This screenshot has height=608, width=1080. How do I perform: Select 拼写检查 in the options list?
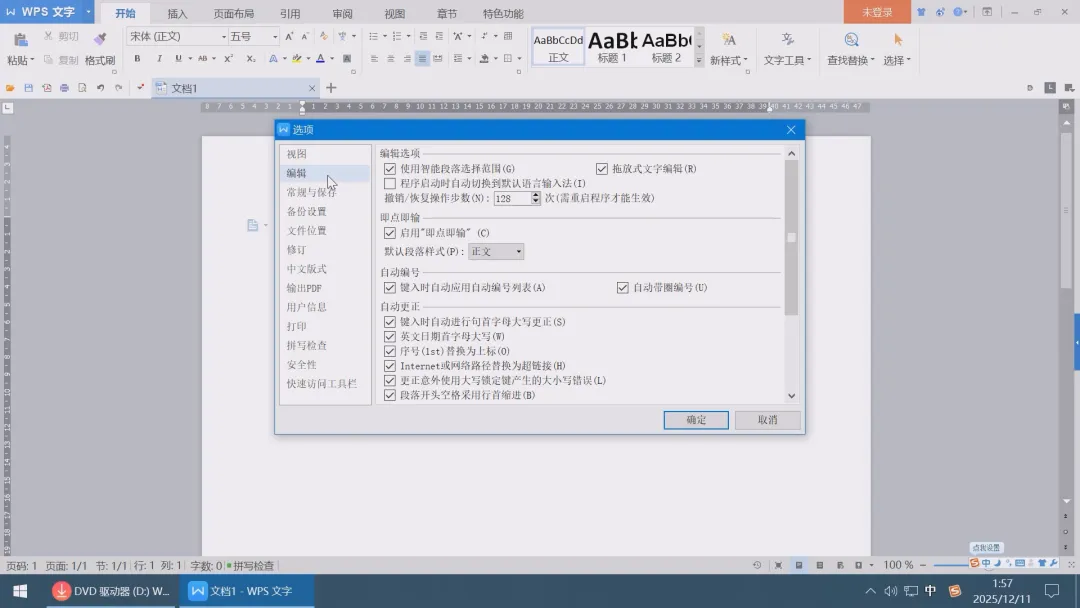(x=307, y=346)
